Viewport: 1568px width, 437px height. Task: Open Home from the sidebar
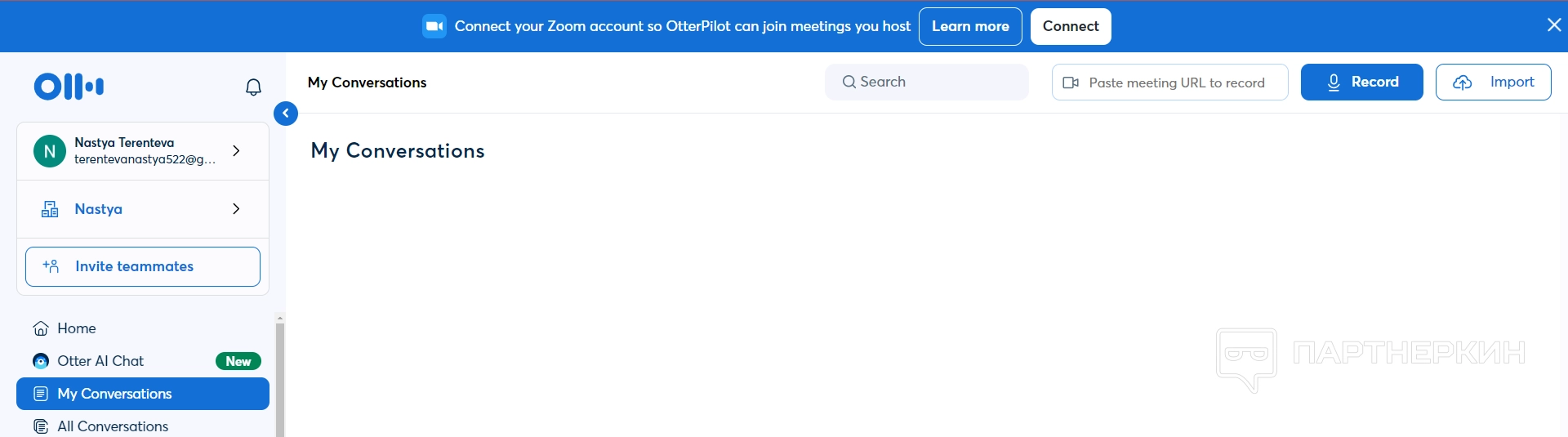click(77, 328)
